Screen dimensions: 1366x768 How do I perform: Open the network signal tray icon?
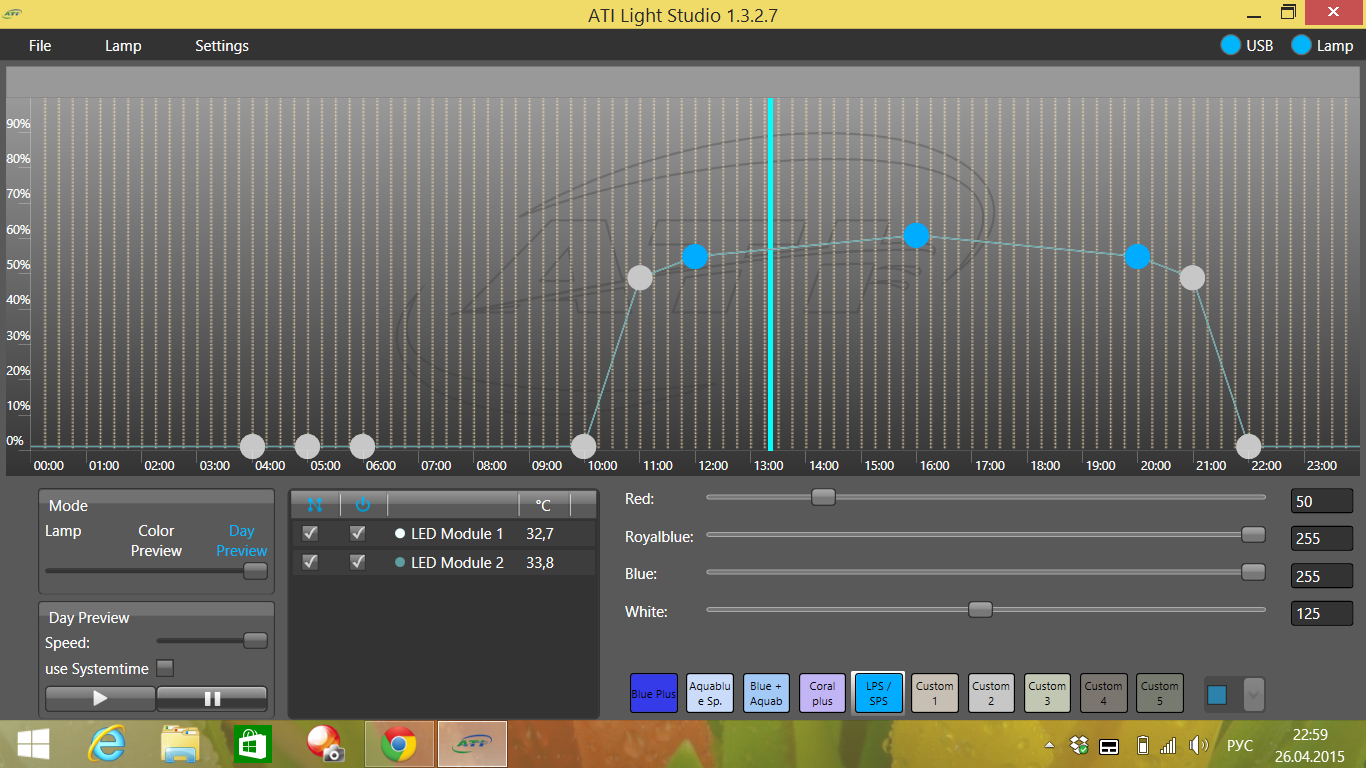click(x=1168, y=746)
